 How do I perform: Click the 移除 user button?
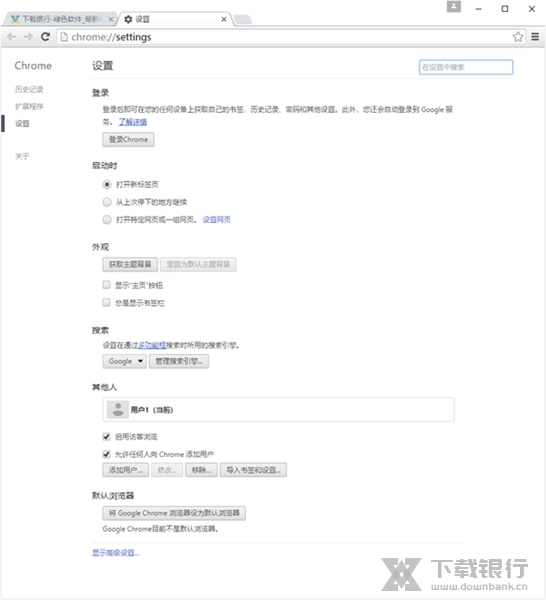point(202,470)
